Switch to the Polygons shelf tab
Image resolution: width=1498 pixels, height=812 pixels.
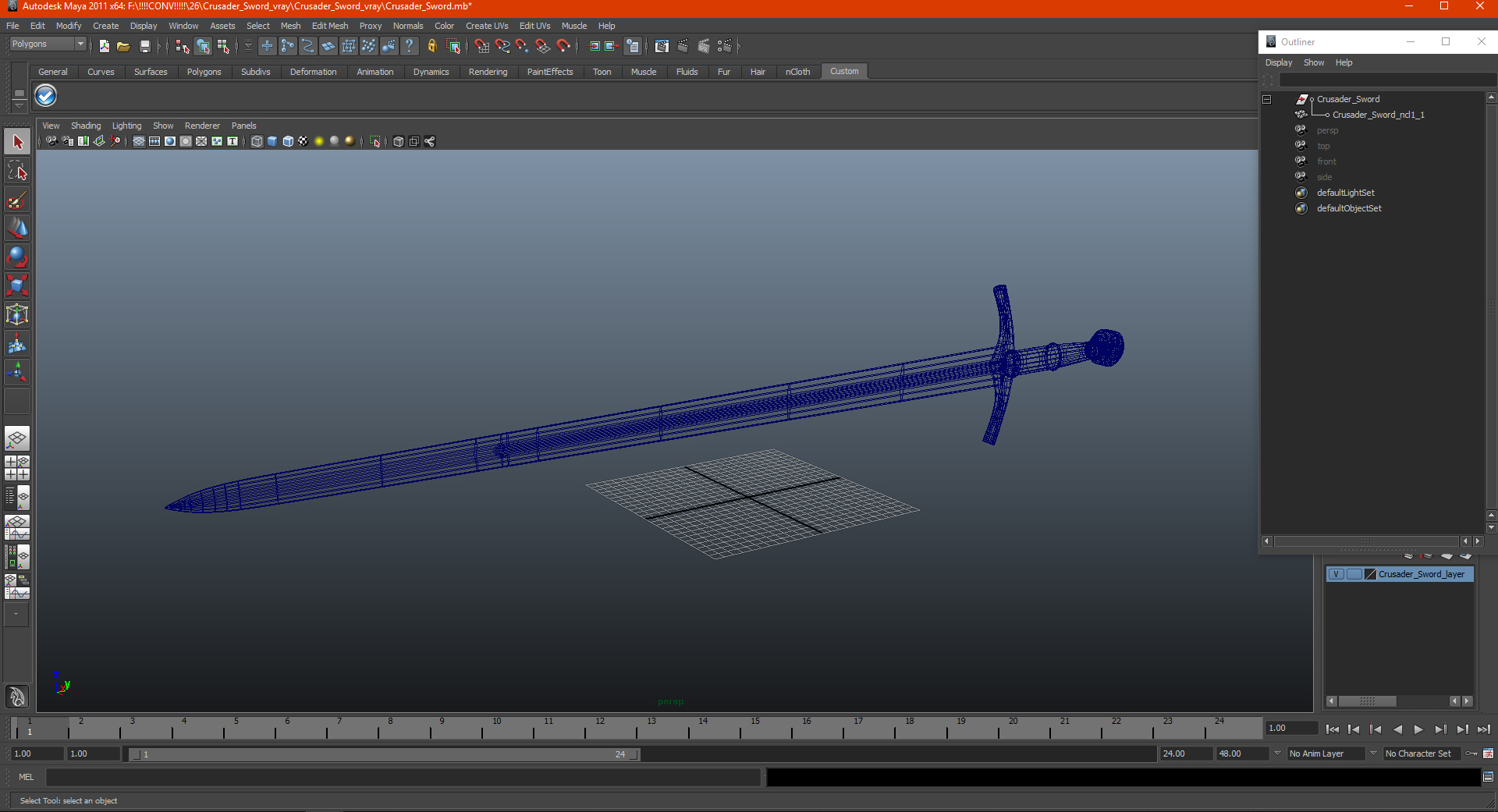coord(204,72)
